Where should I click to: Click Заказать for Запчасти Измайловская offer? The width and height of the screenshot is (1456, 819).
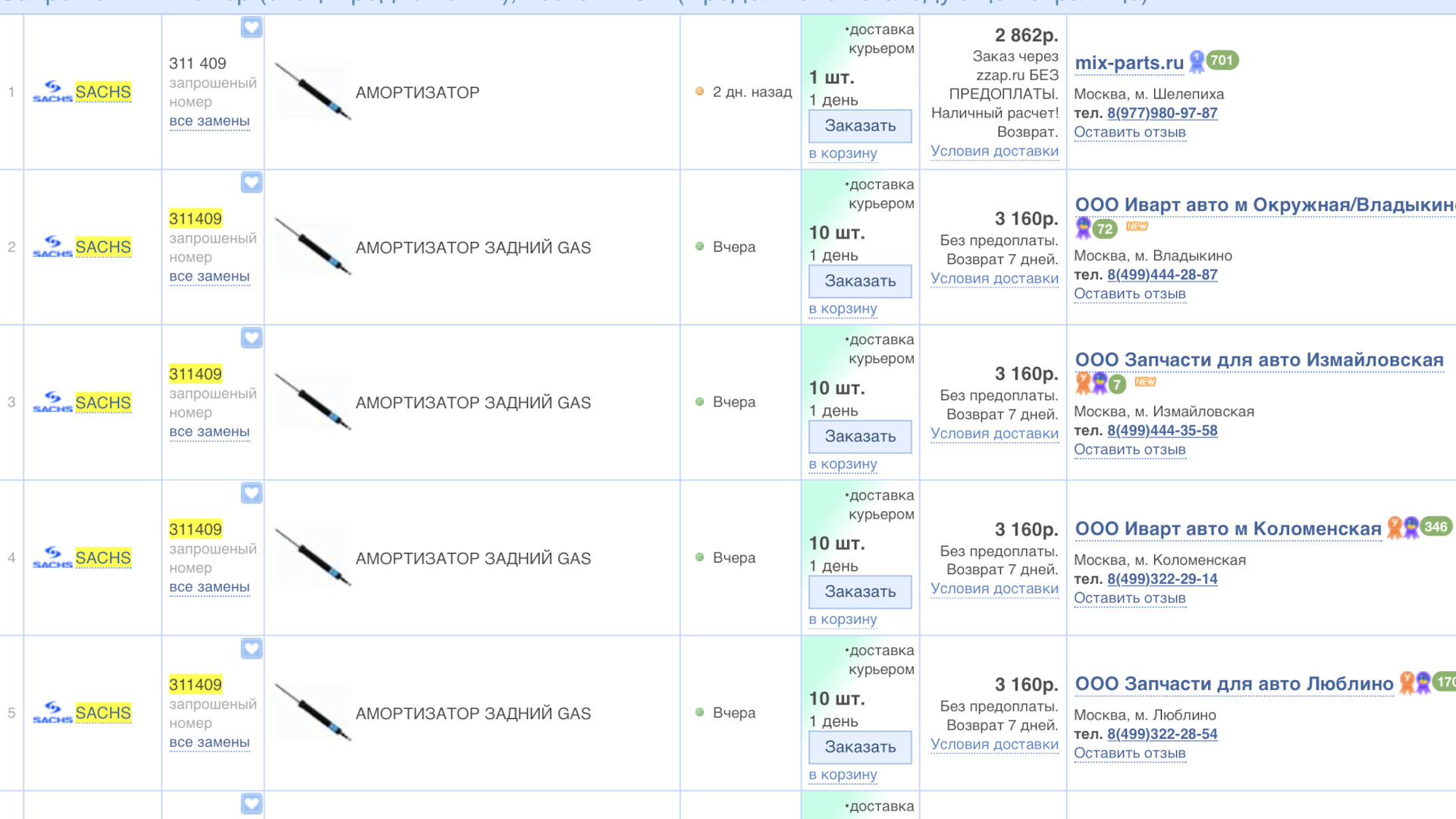[x=860, y=437]
